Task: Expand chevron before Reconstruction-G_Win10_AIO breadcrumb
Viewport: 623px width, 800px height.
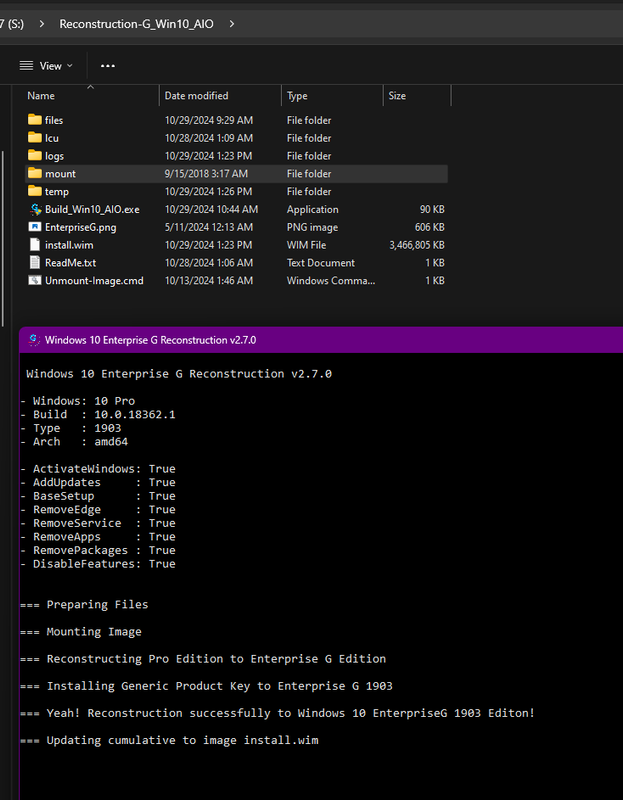Action: [41, 24]
